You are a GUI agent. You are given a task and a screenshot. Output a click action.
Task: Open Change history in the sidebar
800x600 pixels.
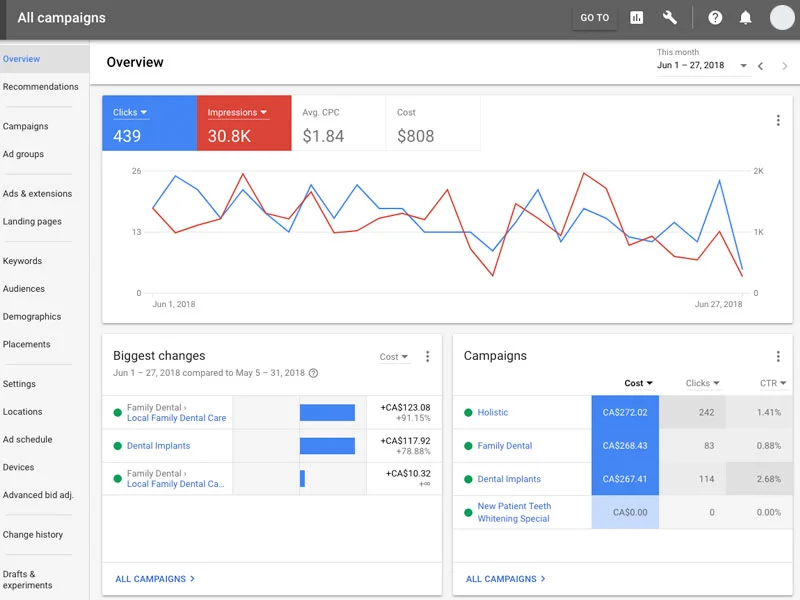click(33, 535)
